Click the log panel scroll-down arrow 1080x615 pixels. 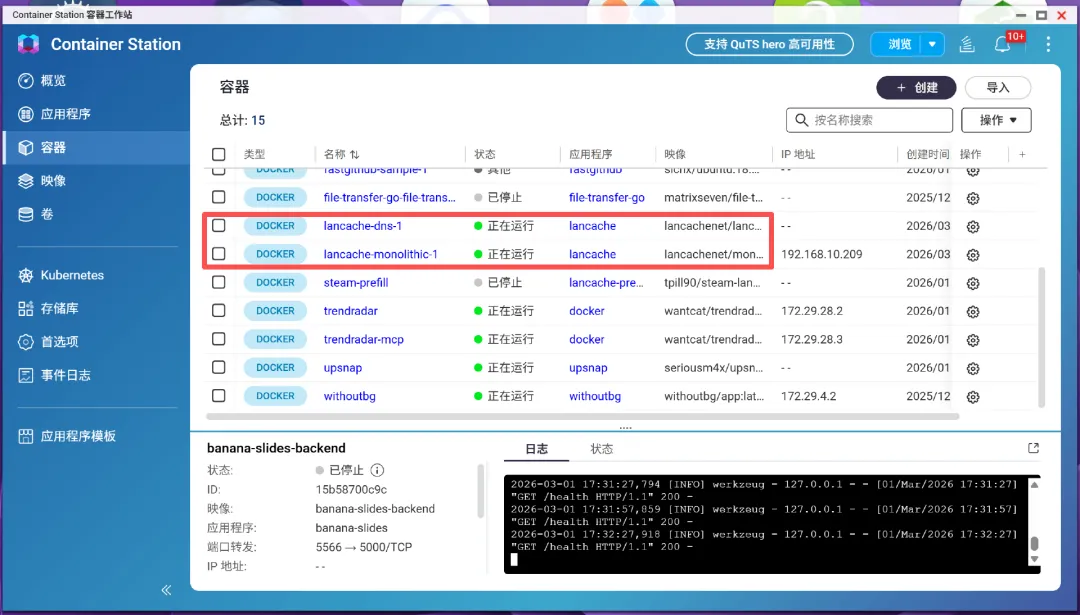1034,560
